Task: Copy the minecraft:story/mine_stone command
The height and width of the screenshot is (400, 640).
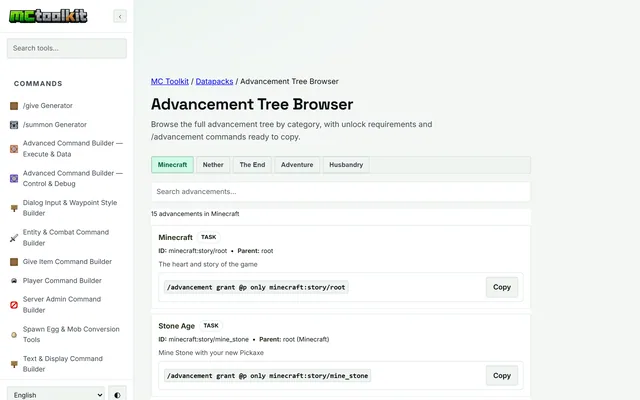Action: pos(502,376)
